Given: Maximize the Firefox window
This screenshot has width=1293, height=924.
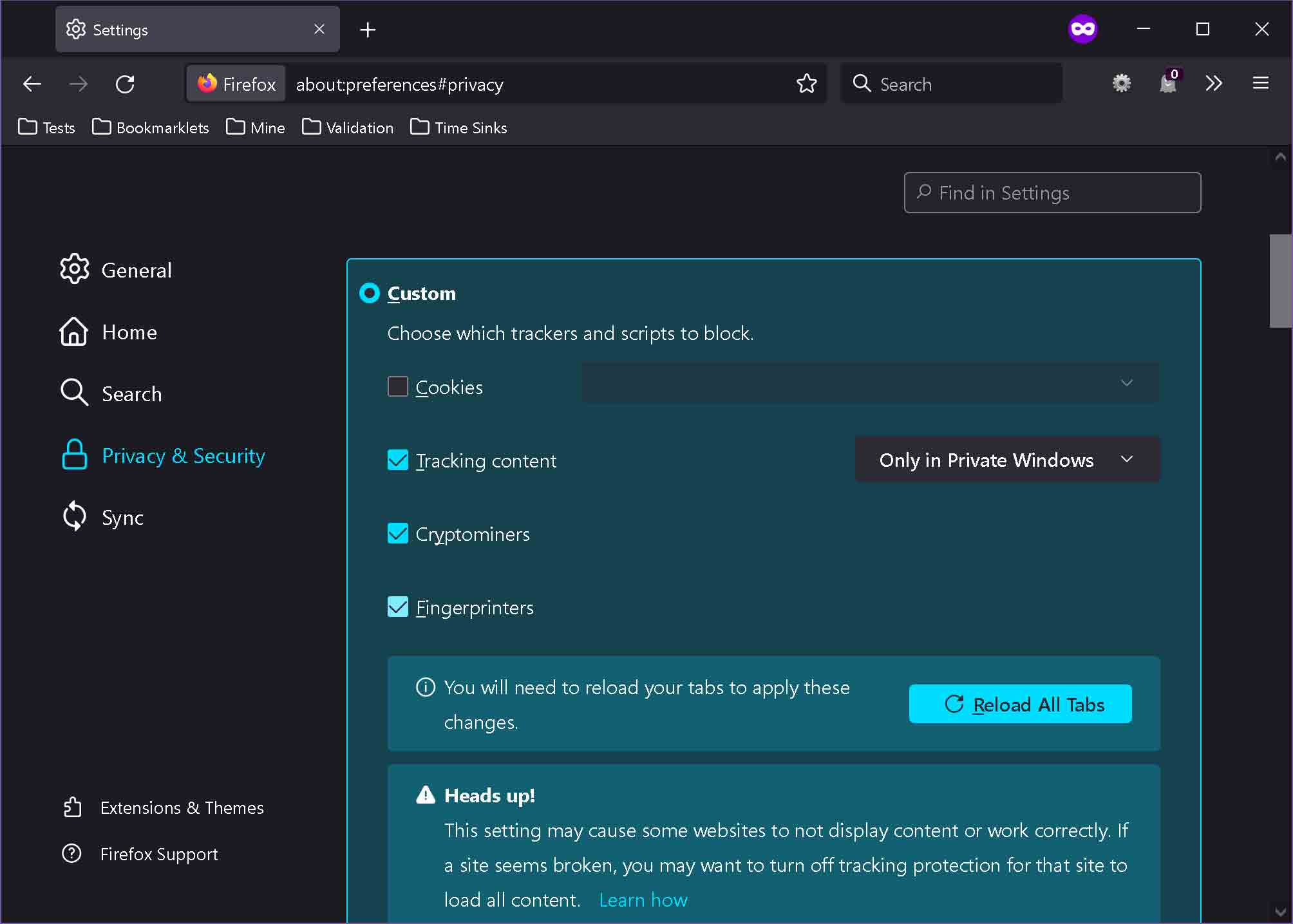Looking at the screenshot, I should point(1203,29).
